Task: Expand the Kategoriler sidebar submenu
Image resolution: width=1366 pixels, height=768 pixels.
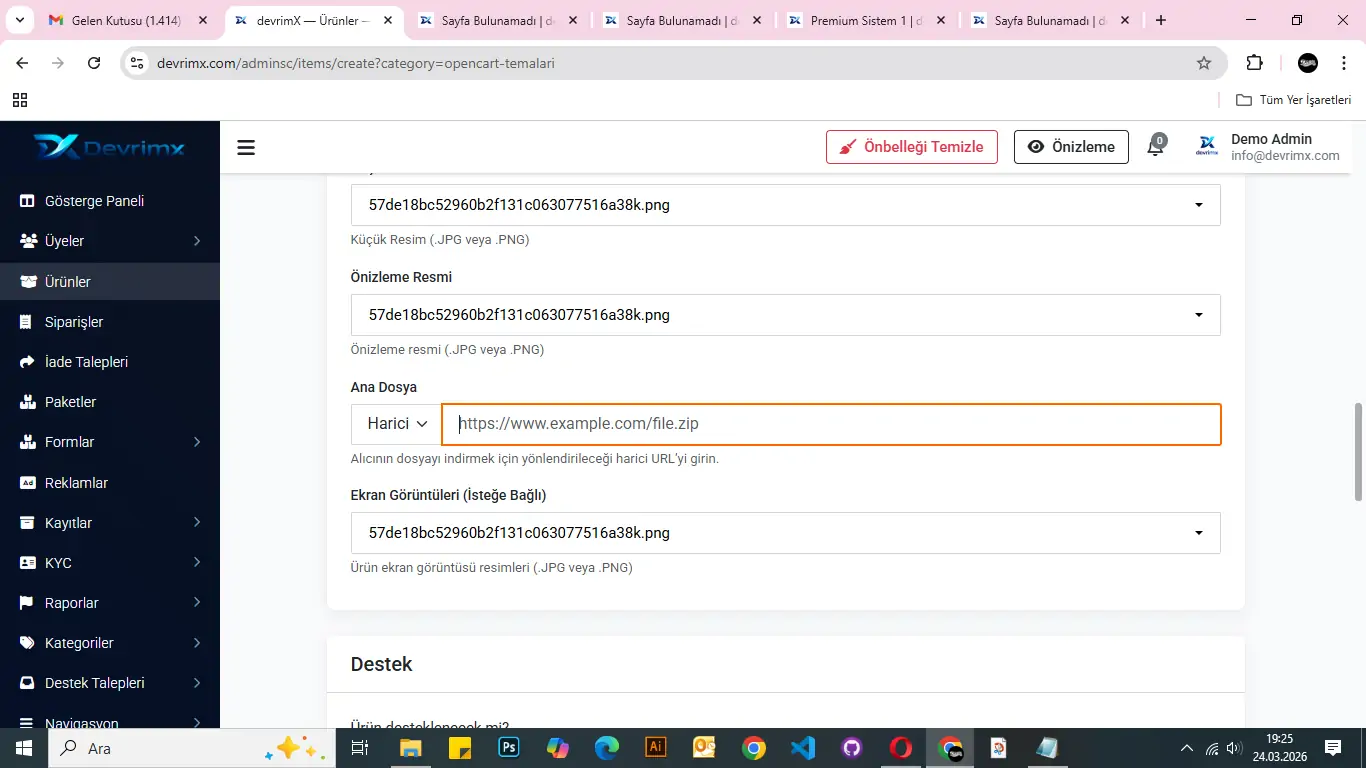Action: tap(110, 643)
